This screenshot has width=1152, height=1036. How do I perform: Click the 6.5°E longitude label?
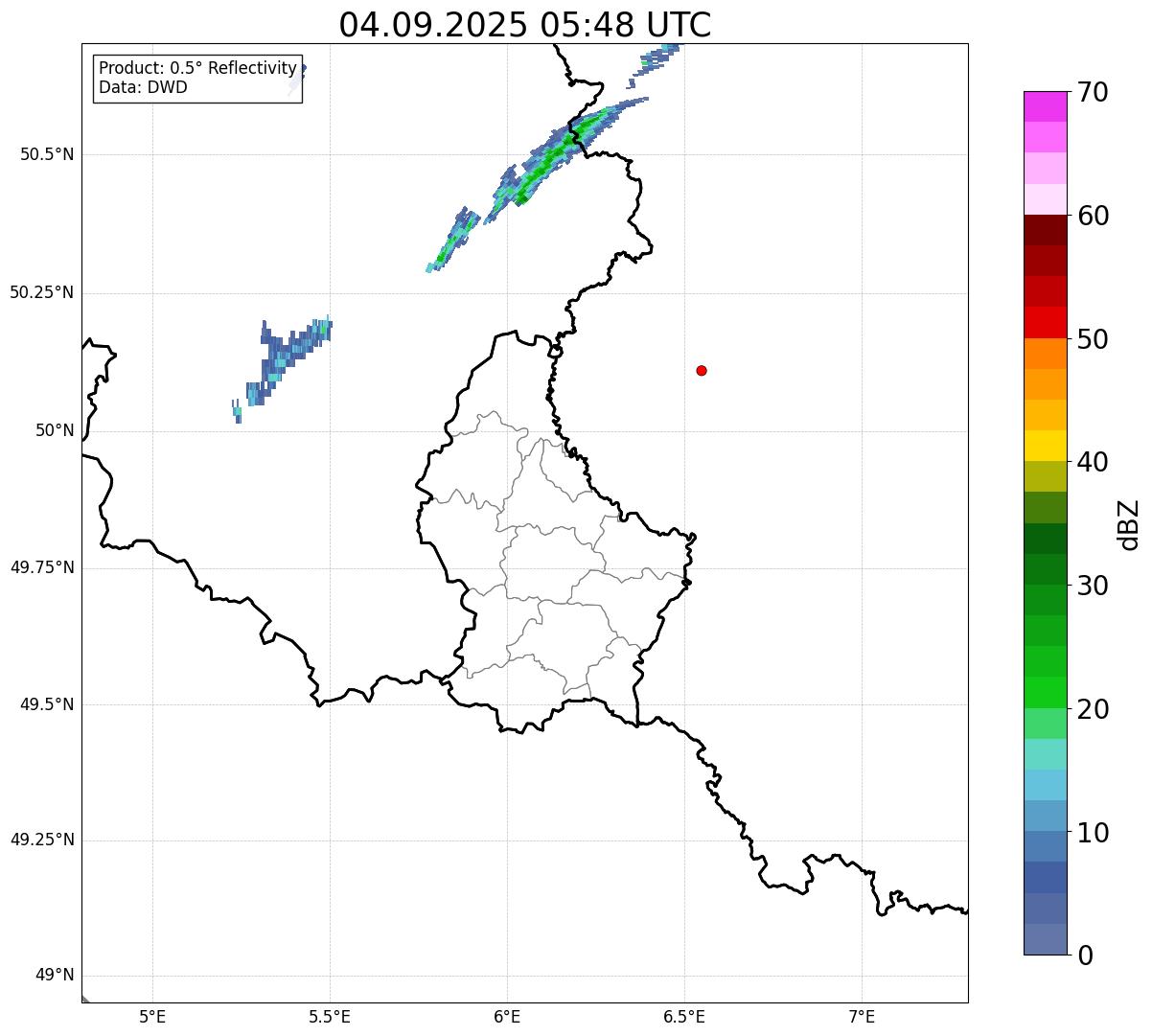click(x=684, y=1017)
